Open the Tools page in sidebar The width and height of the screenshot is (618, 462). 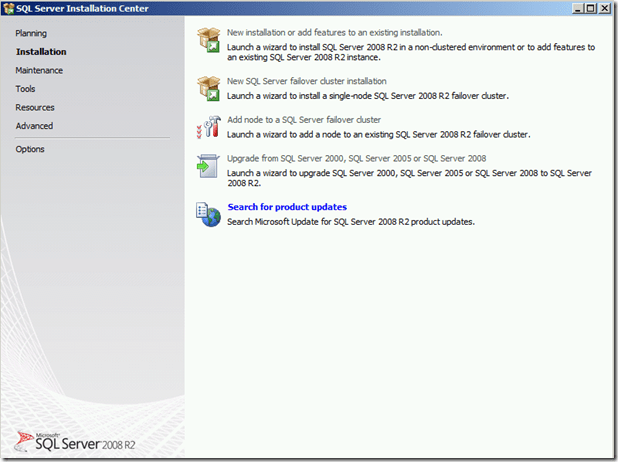(x=26, y=89)
